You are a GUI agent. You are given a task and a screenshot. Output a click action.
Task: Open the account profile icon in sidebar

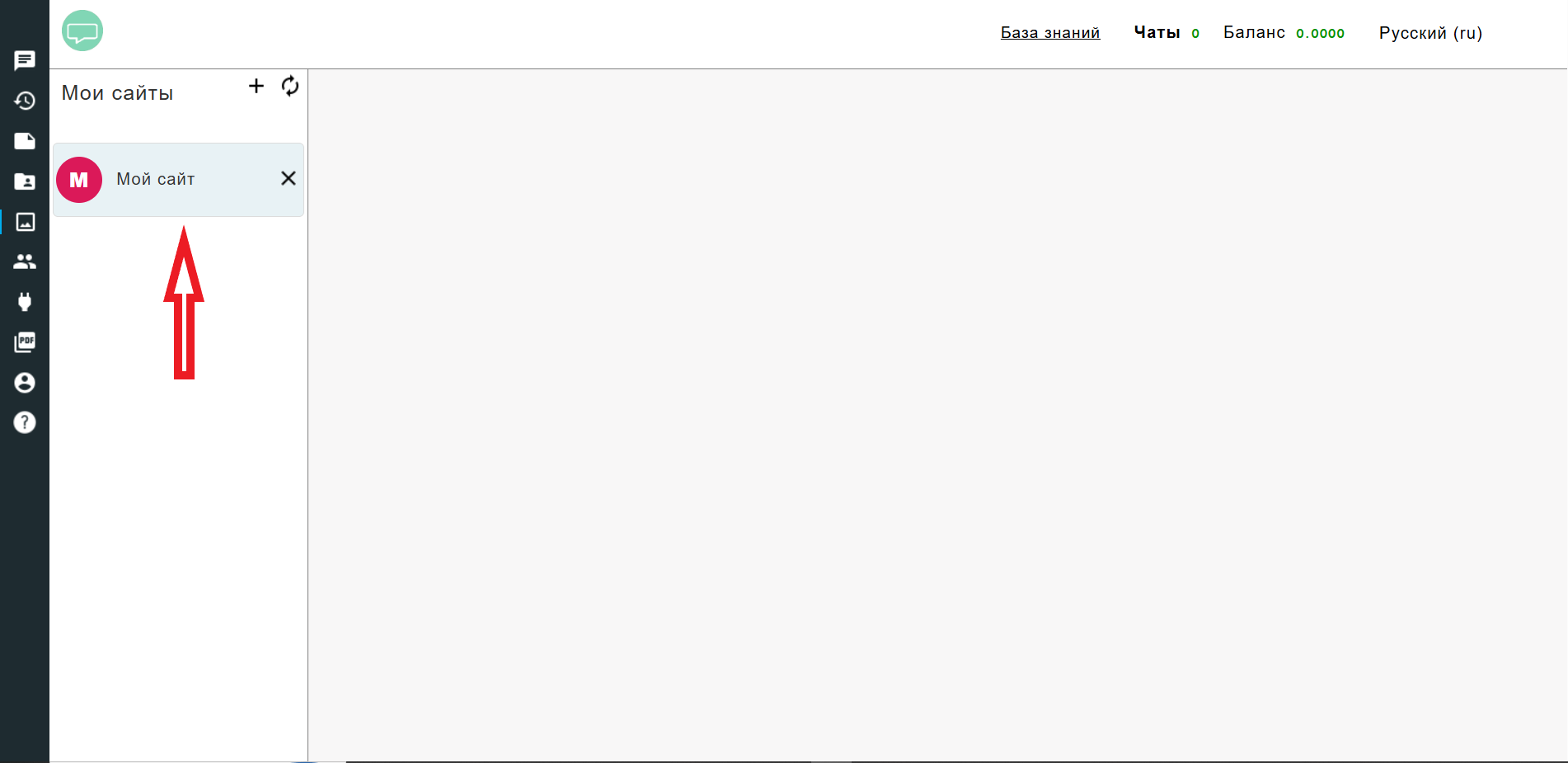coord(25,383)
